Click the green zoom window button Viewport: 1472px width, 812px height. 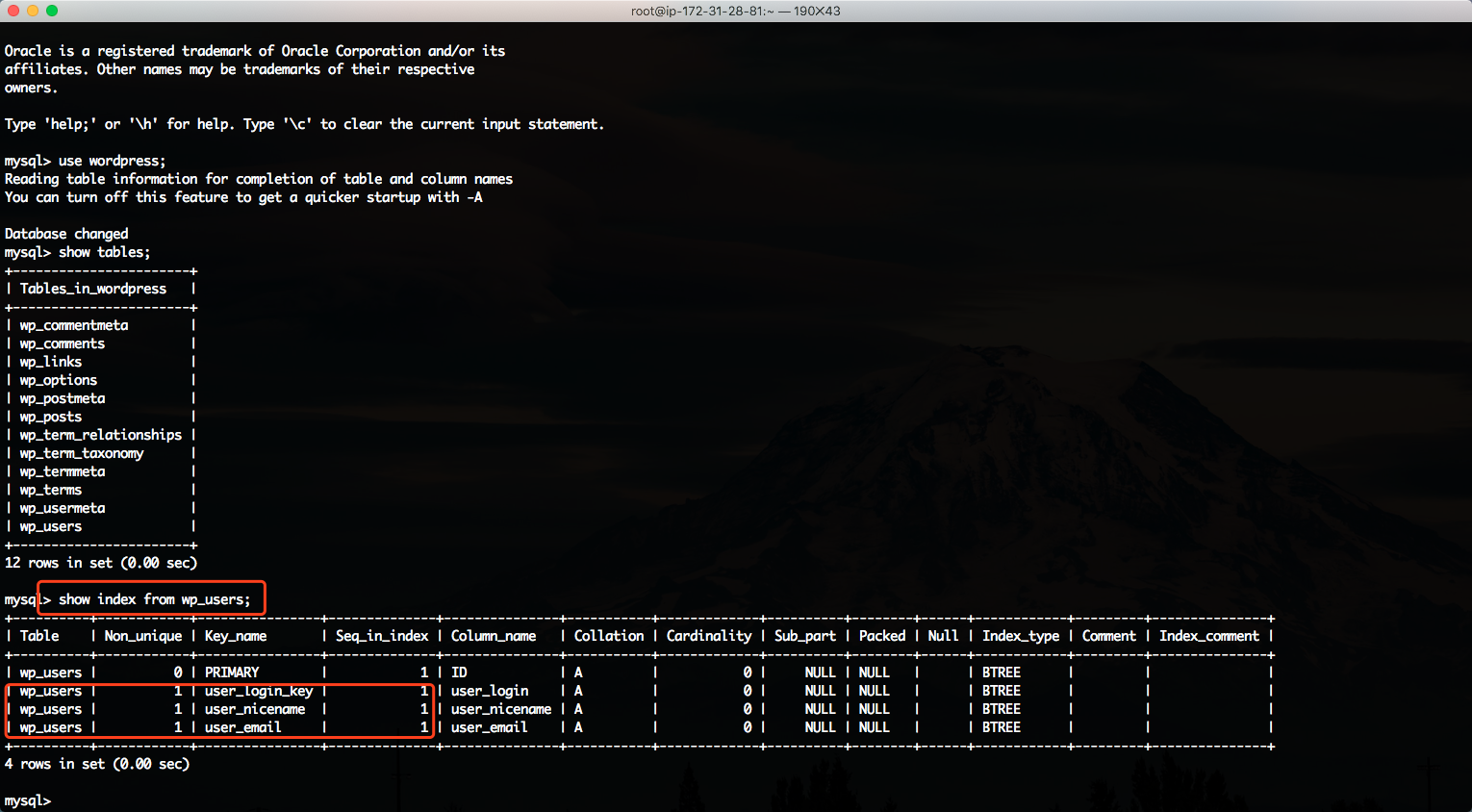pos(52,11)
